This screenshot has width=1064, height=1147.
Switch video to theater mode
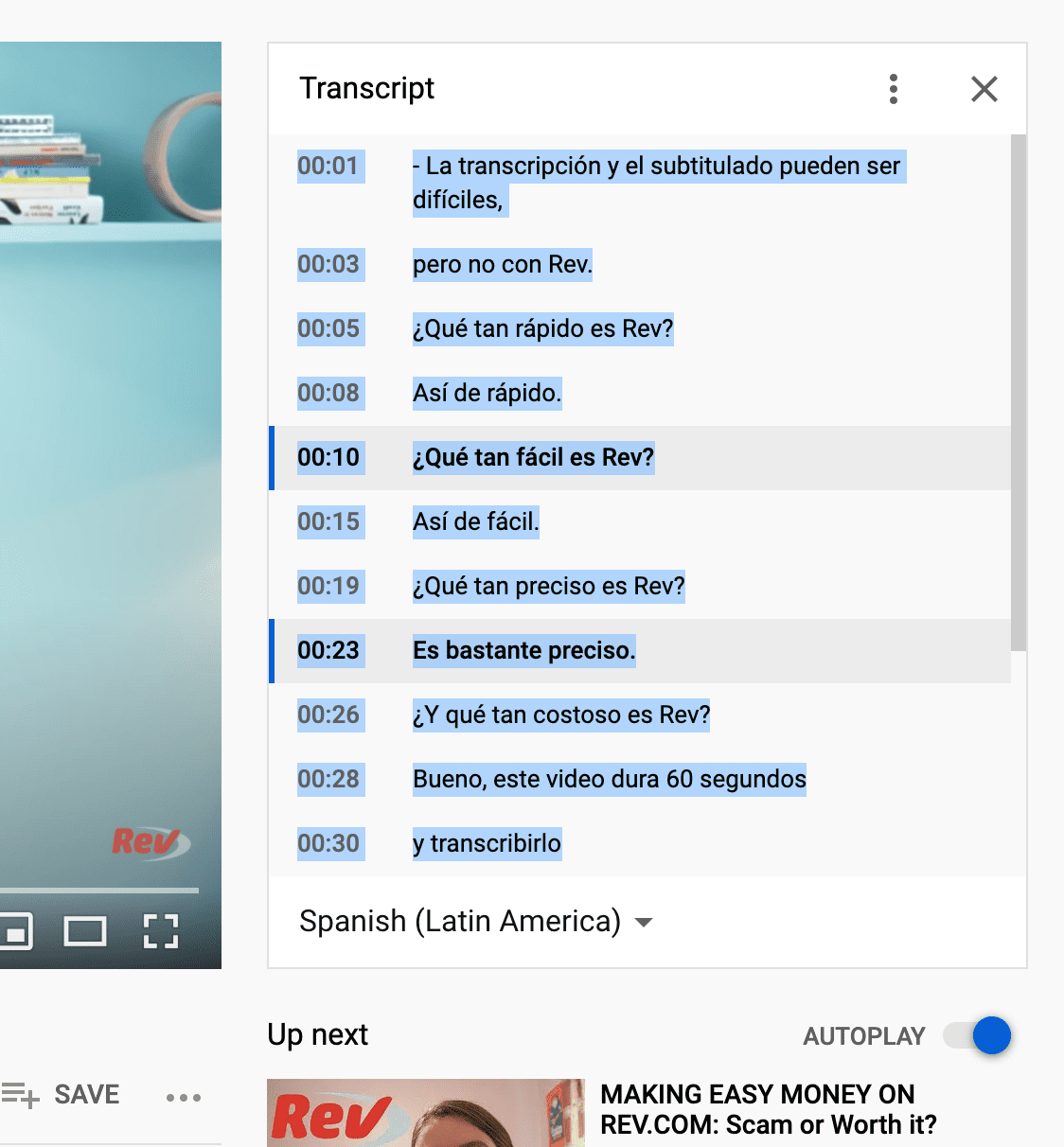click(85, 931)
